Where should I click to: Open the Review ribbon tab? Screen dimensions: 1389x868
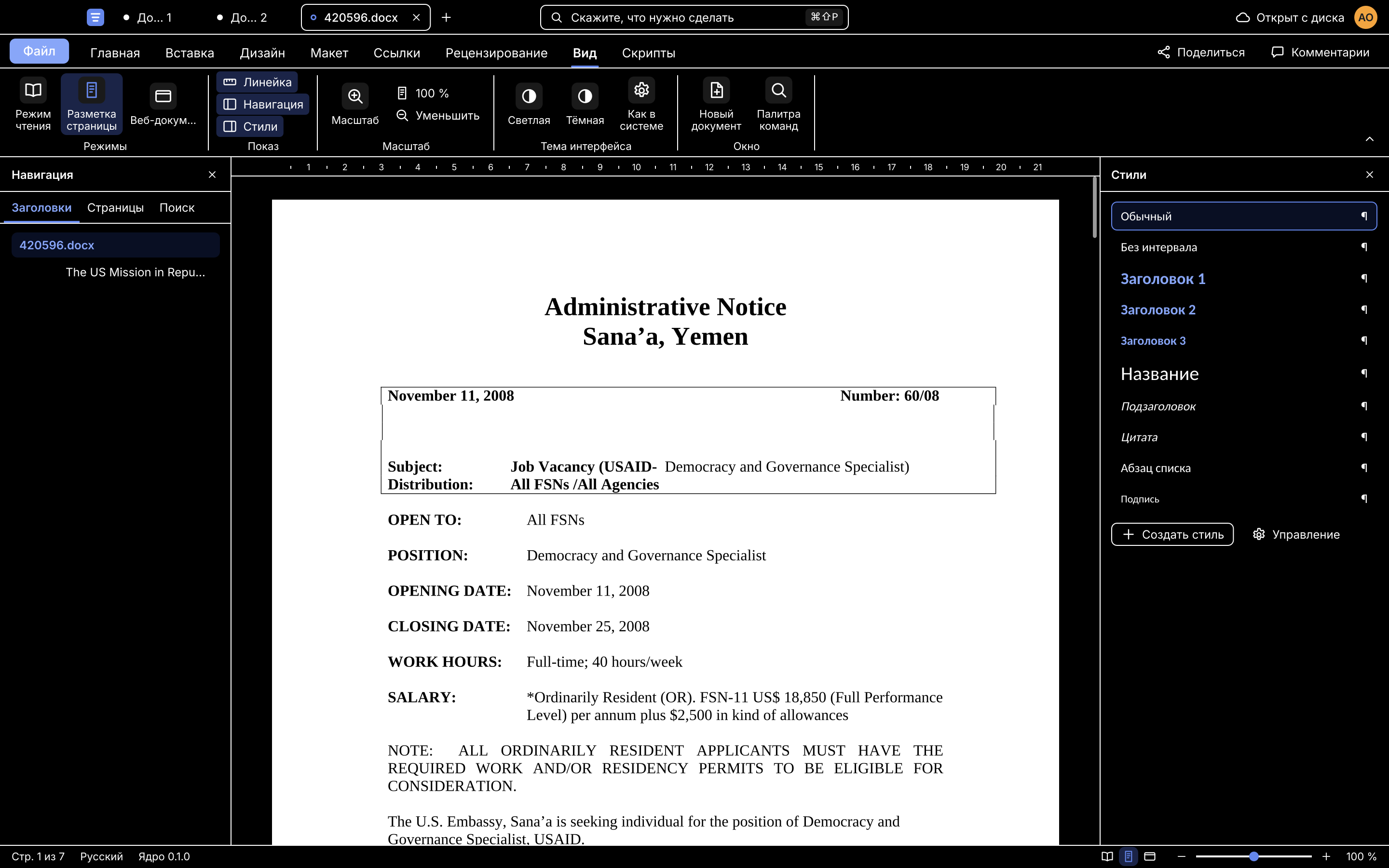496,53
